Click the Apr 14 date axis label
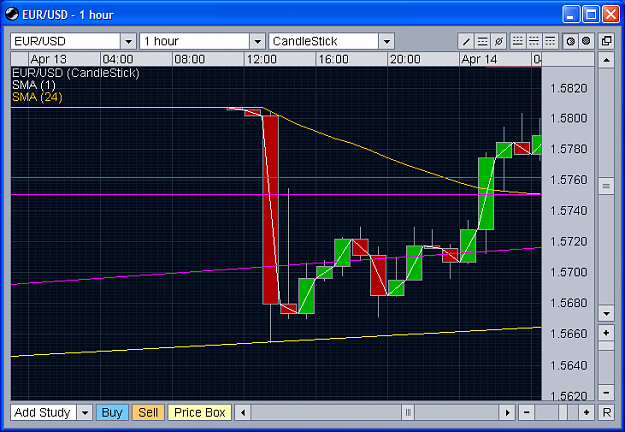The width and height of the screenshot is (625, 432). (x=479, y=59)
